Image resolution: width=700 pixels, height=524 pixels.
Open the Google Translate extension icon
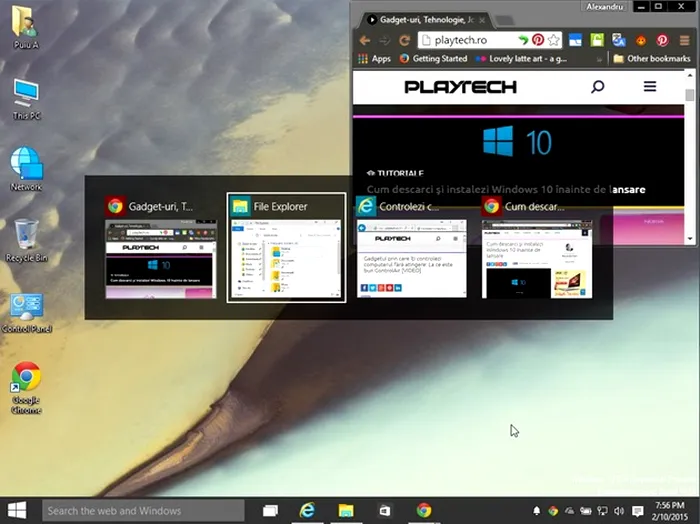[619, 41]
